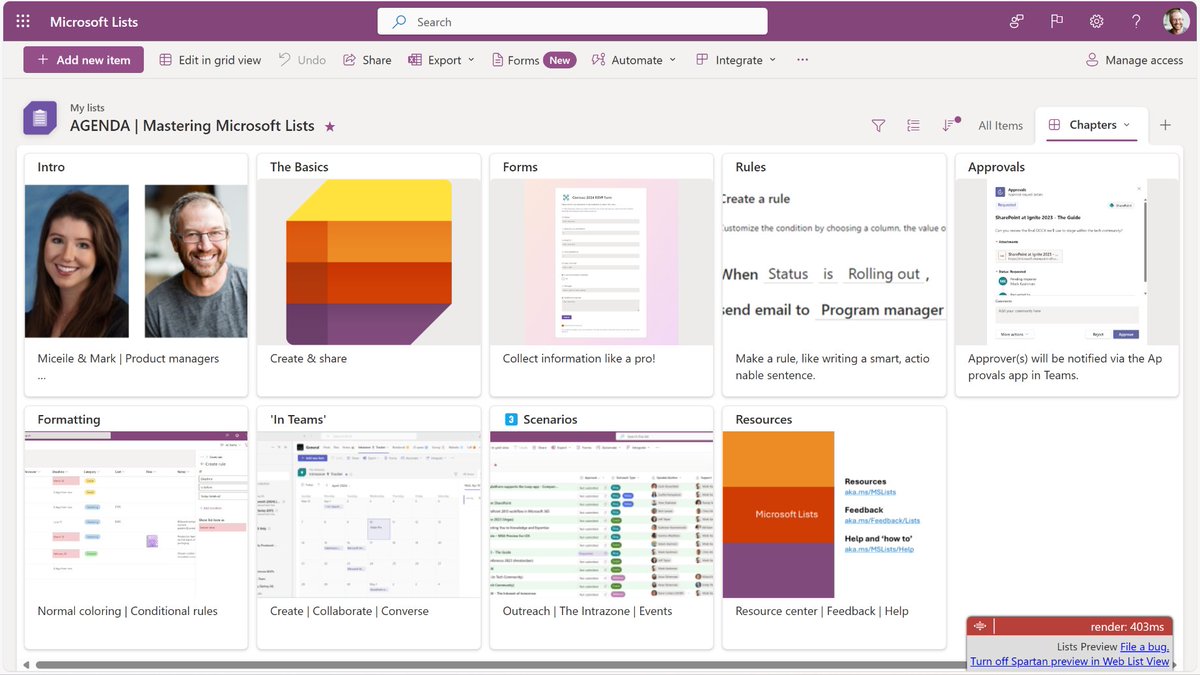Image resolution: width=1200 pixels, height=675 pixels.
Task: Open the Settings gear icon
Action: [x=1096, y=21]
